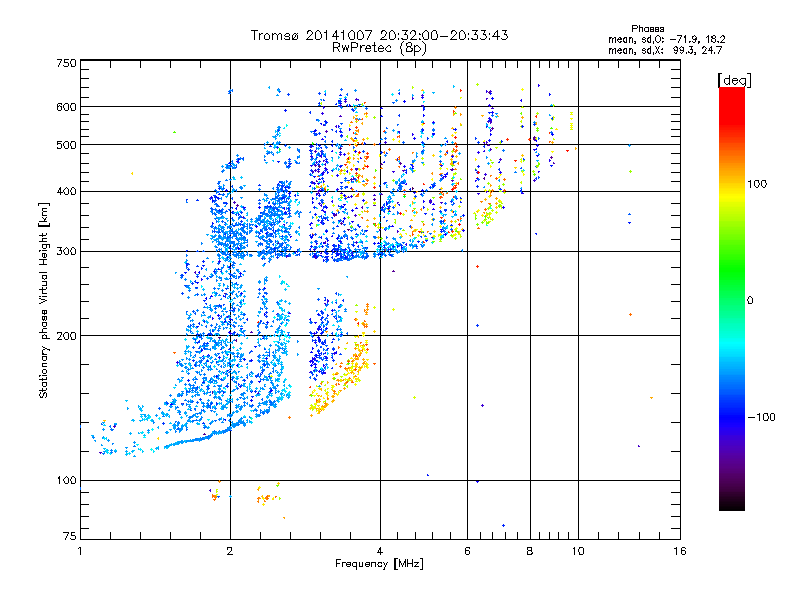Click the phase colorbar gradient

pyautogui.click(x=732, y=298)
